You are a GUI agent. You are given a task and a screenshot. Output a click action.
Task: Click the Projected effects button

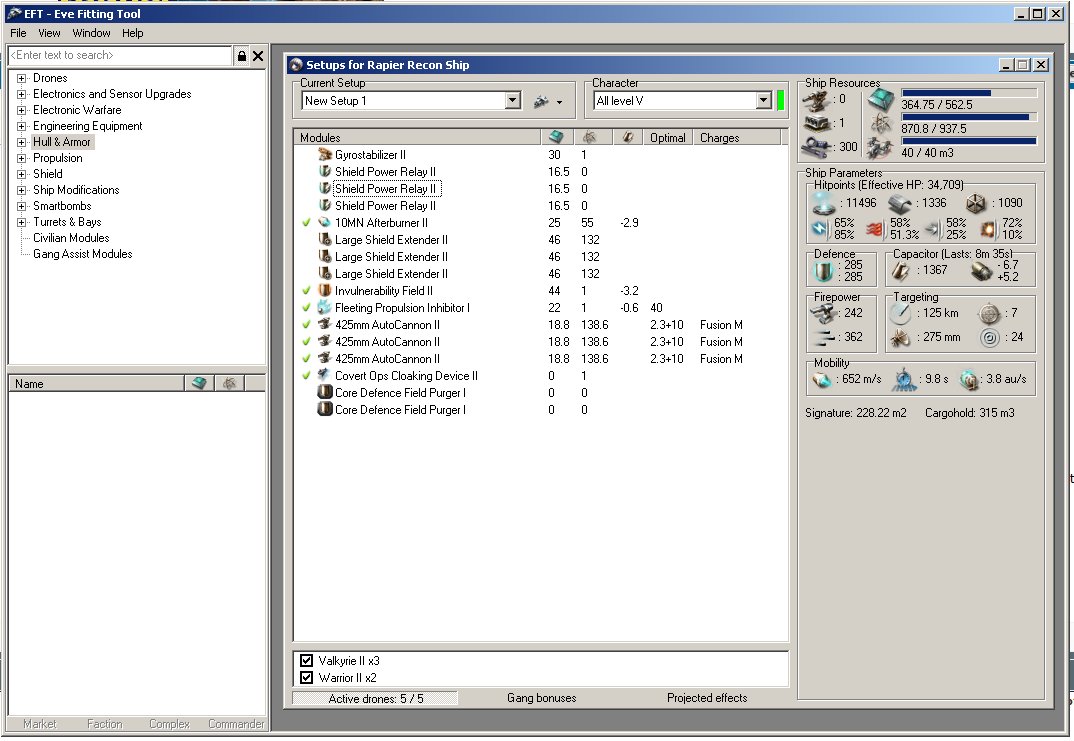coord(707,698)
